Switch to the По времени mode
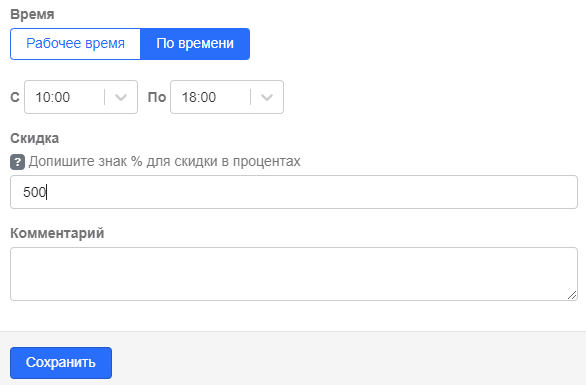The height and width of the screenshot is (385, 586). (x=195, y=44)
